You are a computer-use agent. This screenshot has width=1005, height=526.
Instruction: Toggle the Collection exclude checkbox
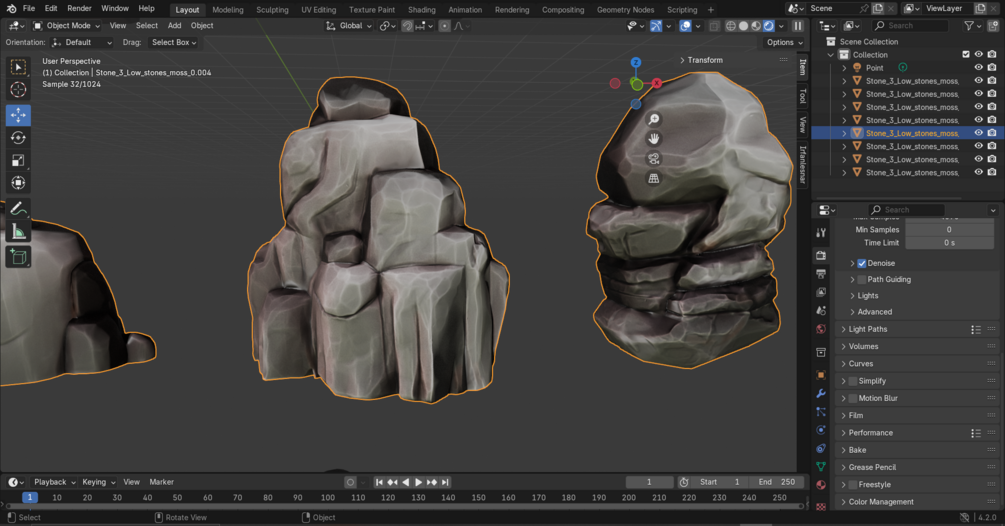[966, 54]
